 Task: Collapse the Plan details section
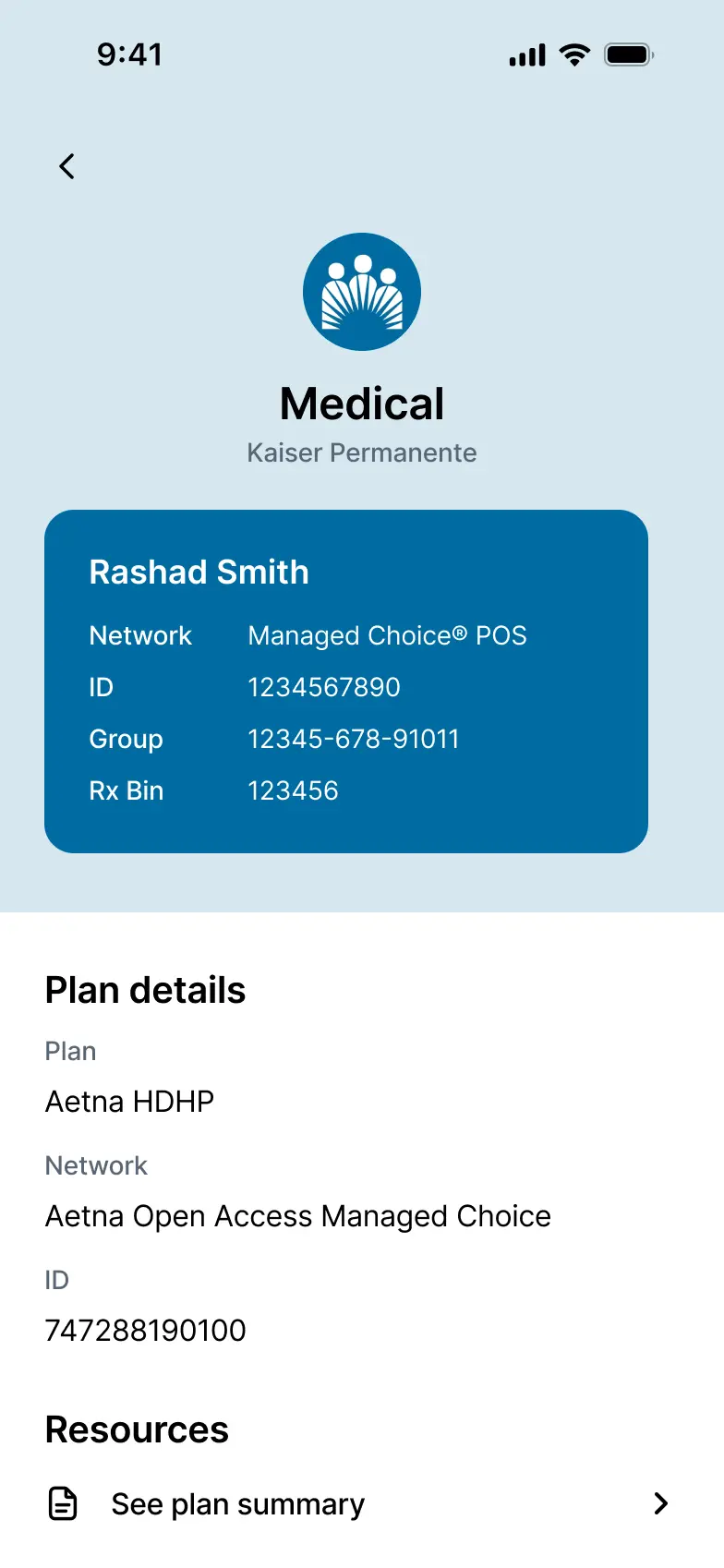[x=145, y=989]
